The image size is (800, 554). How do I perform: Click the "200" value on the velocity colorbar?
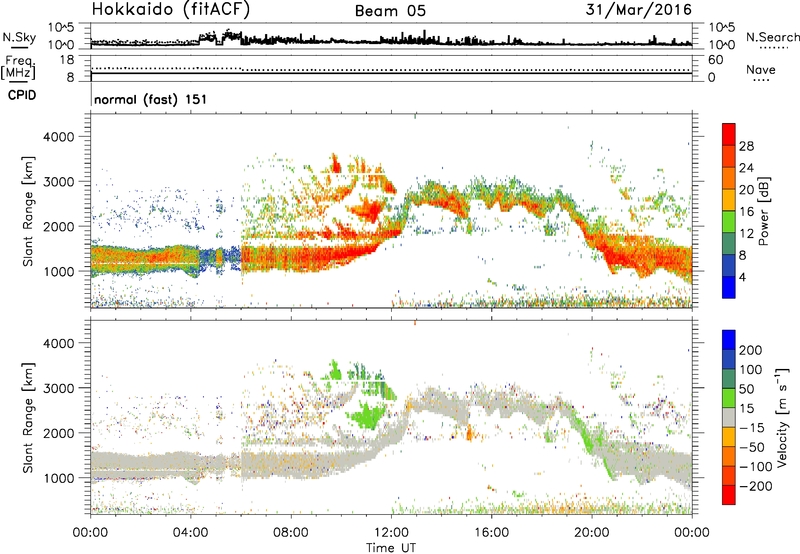click(751, 350)
